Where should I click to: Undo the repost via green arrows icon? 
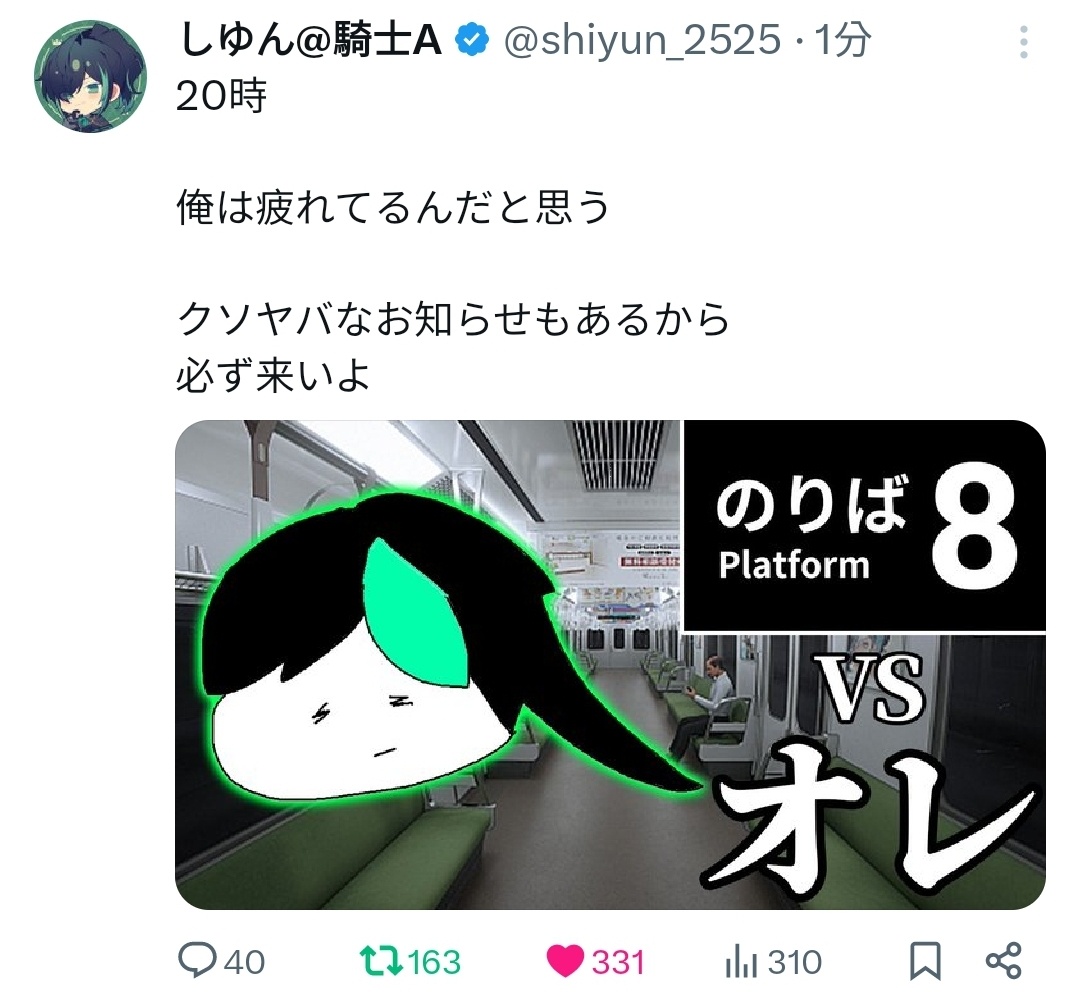click(x=381, y=960)
